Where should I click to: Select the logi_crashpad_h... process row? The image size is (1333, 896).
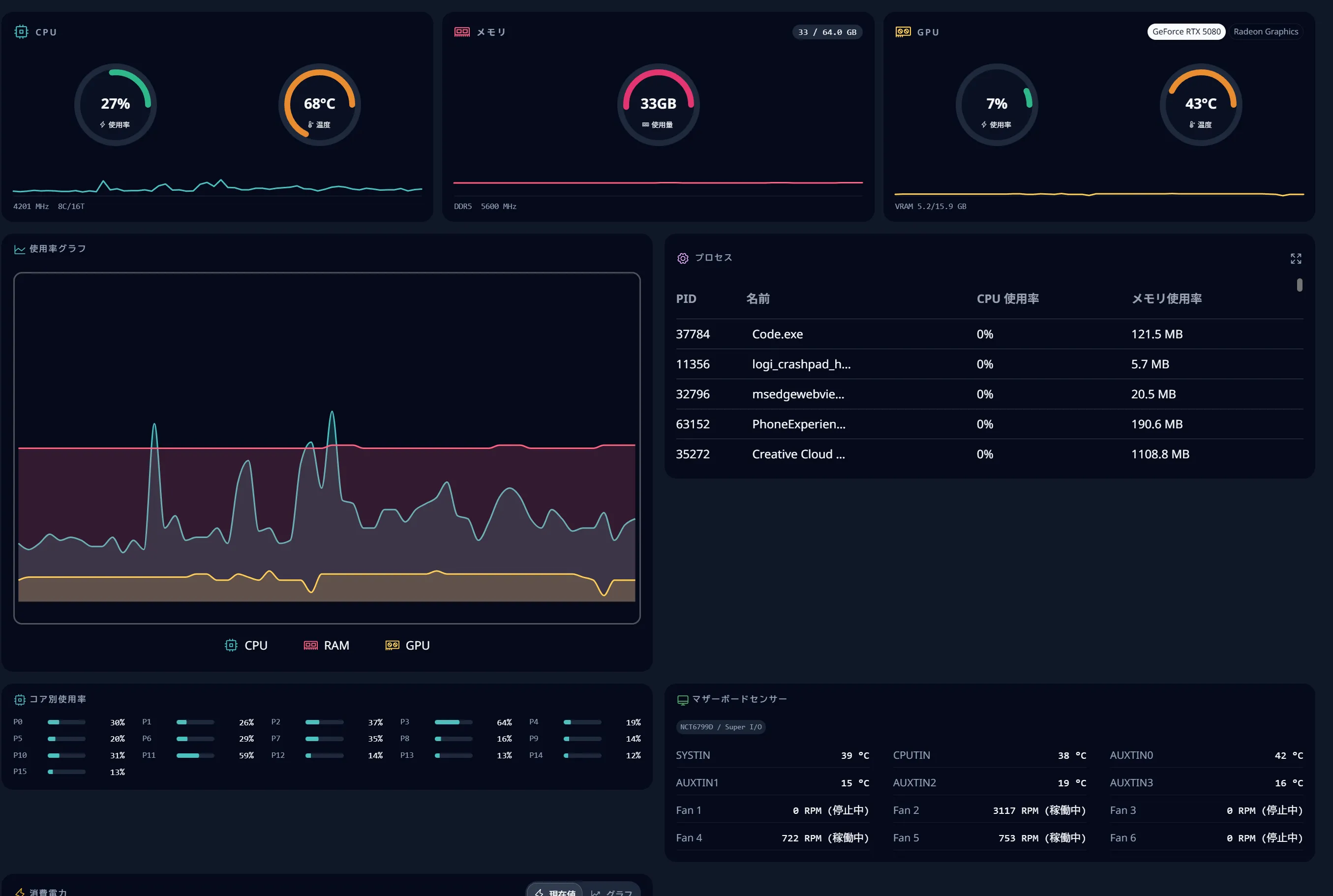click(x=989, y=364)
